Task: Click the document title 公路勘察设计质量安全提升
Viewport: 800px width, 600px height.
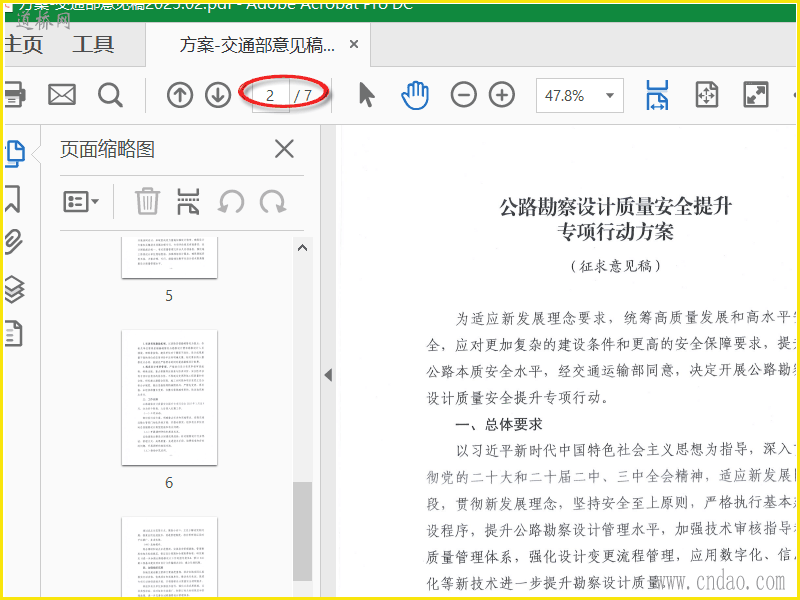Action: (x=615, y=206)
